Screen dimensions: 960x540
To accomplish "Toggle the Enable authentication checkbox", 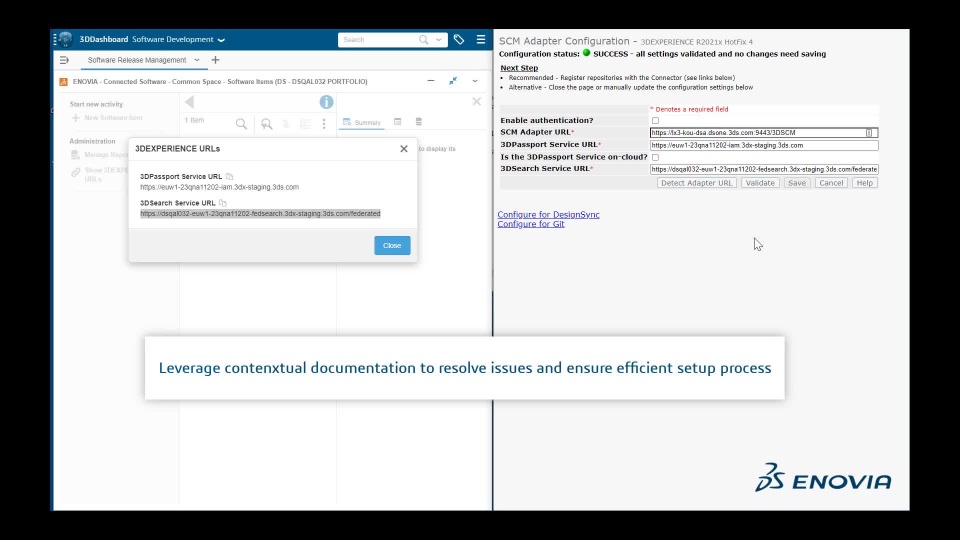I will 655,121.
